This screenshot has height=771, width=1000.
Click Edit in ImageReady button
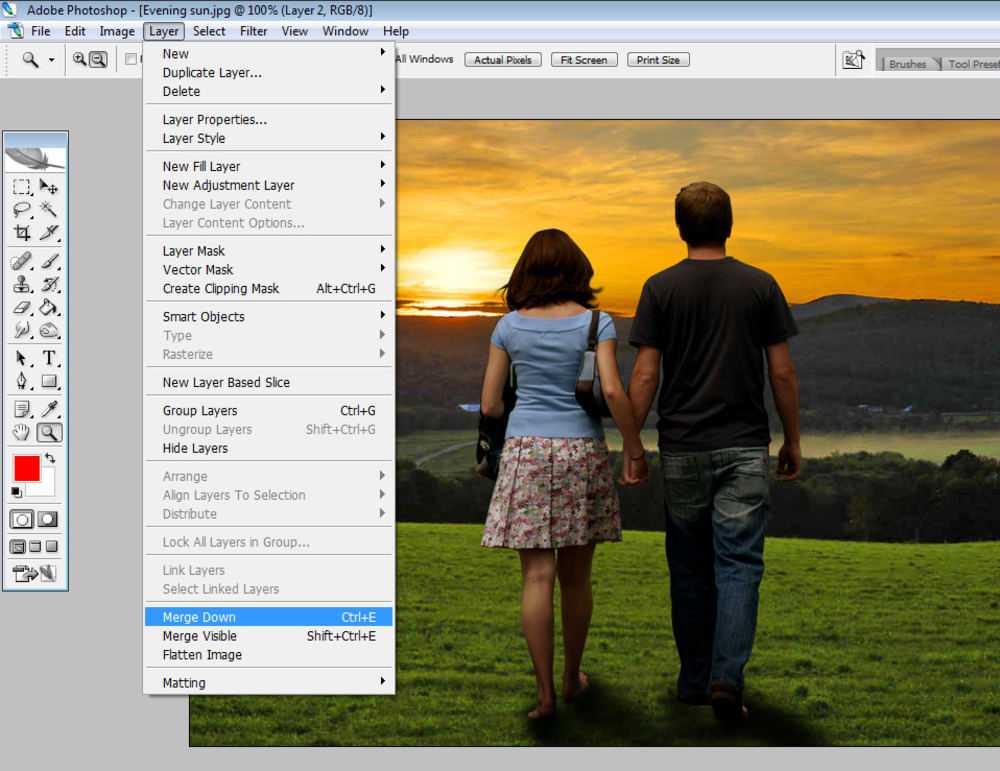click(35, 574)
